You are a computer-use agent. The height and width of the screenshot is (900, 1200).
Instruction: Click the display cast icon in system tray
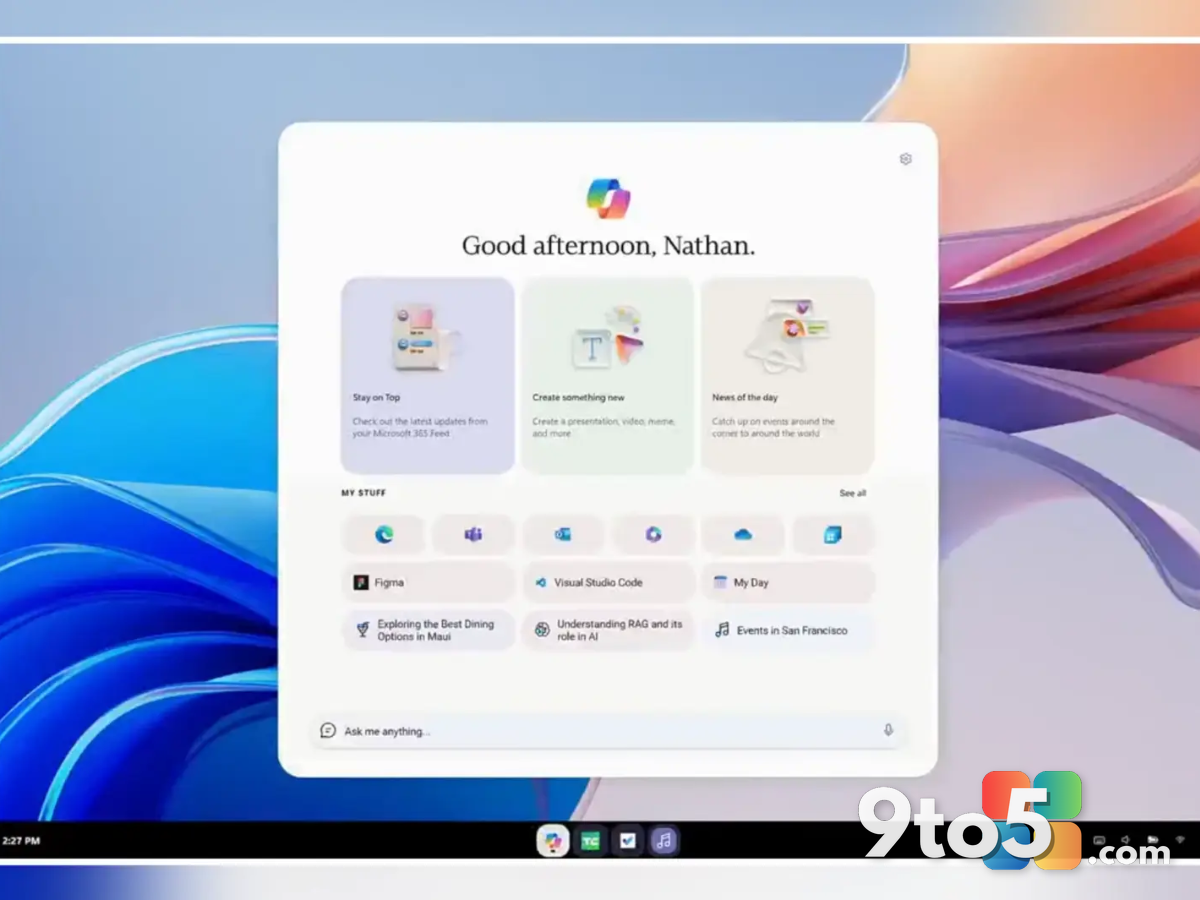(1099, 841)
